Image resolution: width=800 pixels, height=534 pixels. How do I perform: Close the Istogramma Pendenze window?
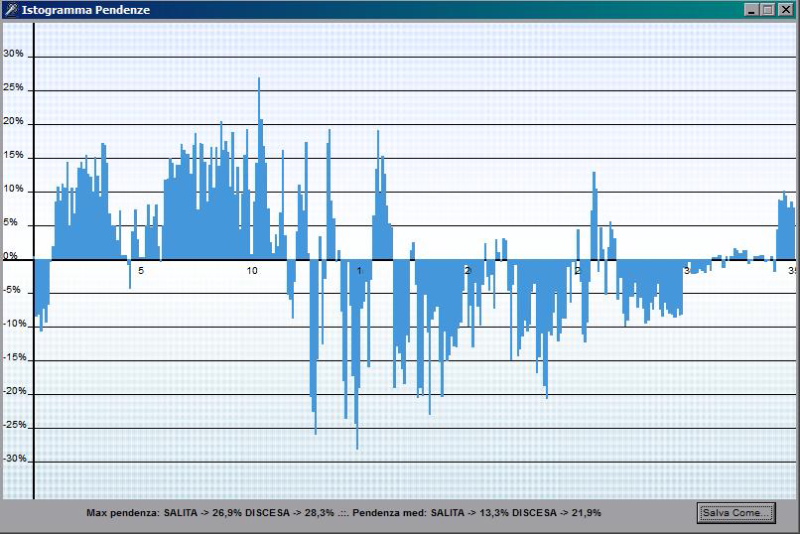[x=786, y=10]
